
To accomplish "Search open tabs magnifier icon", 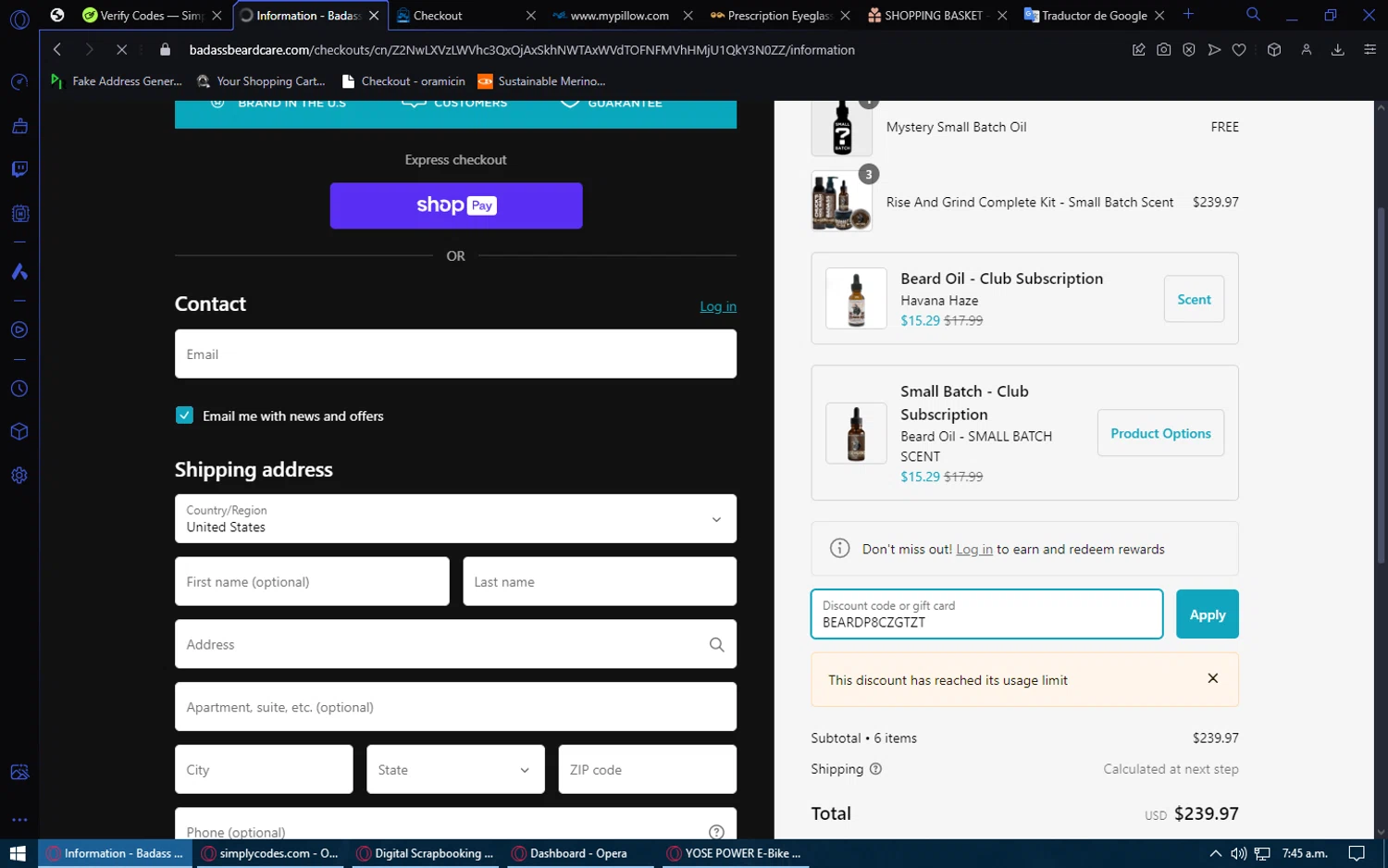I will click(1253, 15).
